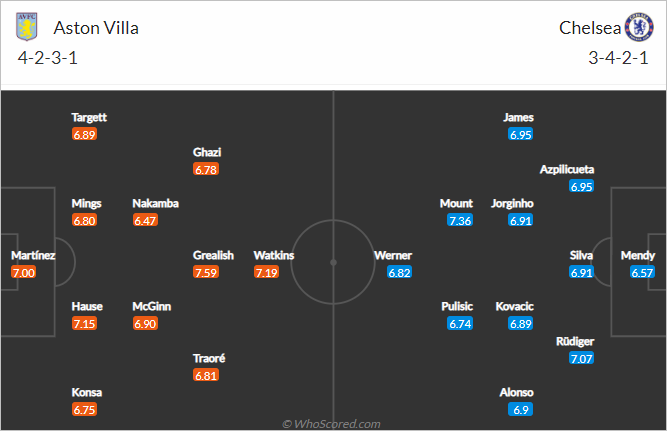Click the Chelsea 3-4-2-1 formation text

[618, 58]
